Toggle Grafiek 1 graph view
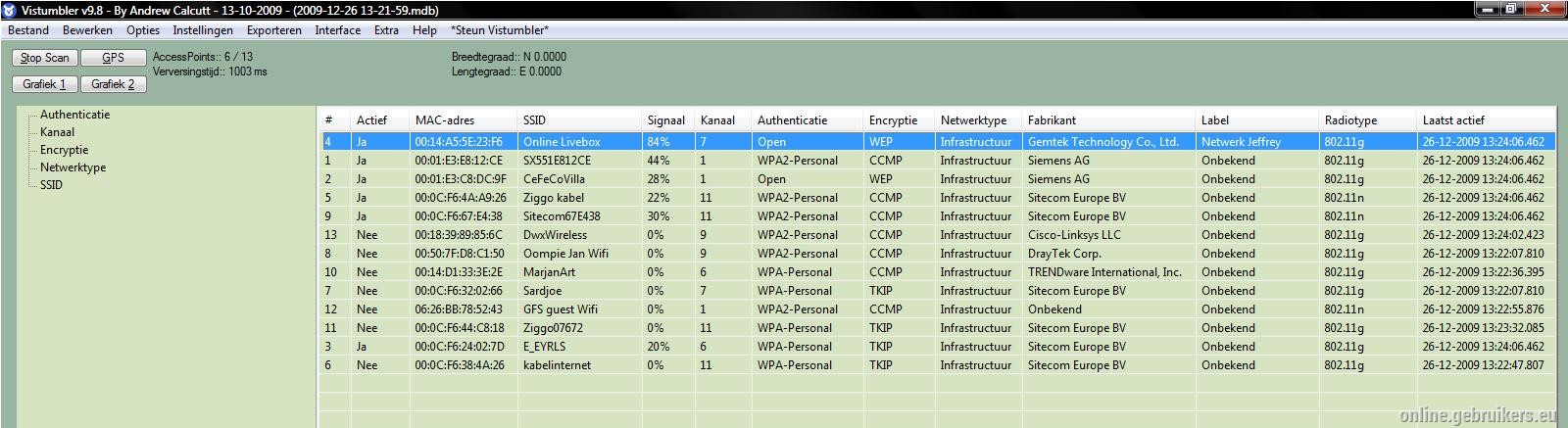This screenshot has width=1568, height=428. point(45,84)
